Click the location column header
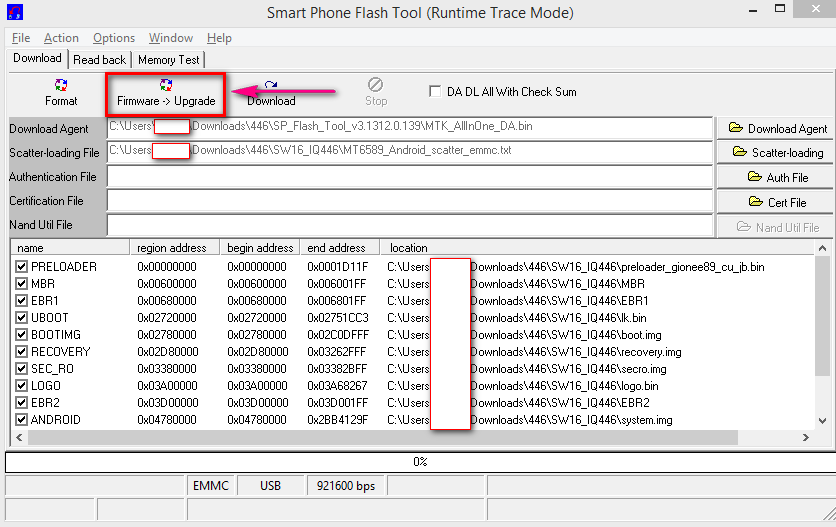 pos(409,248)
